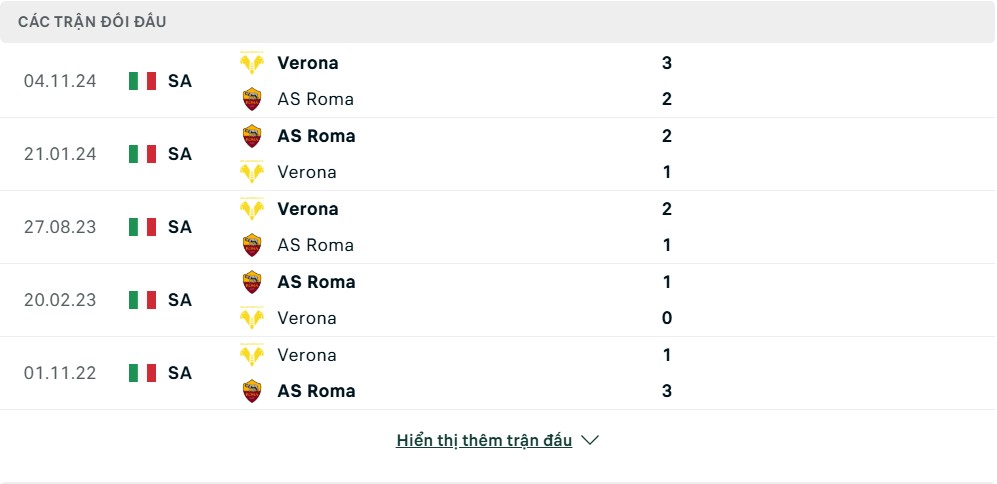Expand list via chevron after Hiển thị thêm

[x=590, y=440]
